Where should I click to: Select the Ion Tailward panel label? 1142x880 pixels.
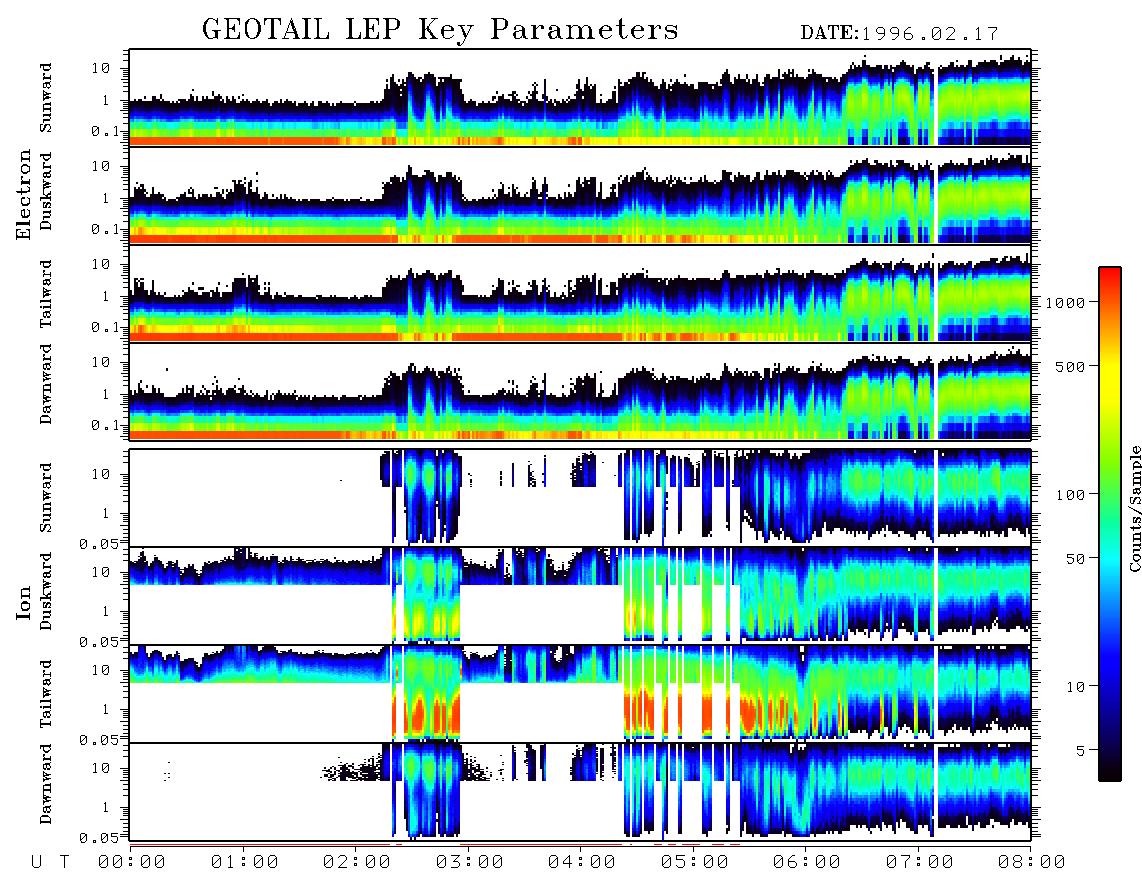pos(46,694)
